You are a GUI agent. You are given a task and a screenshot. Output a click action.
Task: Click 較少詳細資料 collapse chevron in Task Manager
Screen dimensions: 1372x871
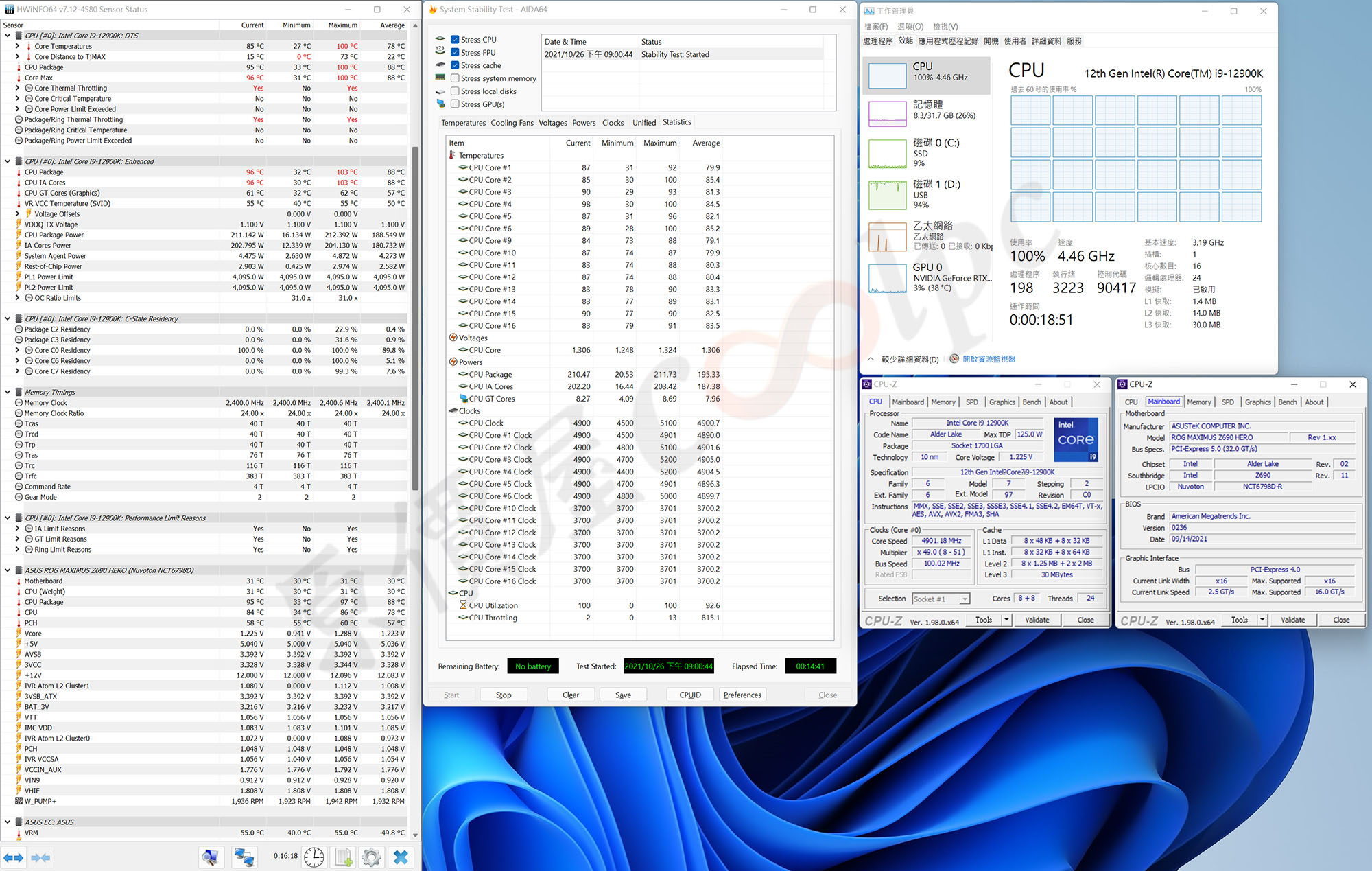871,359
